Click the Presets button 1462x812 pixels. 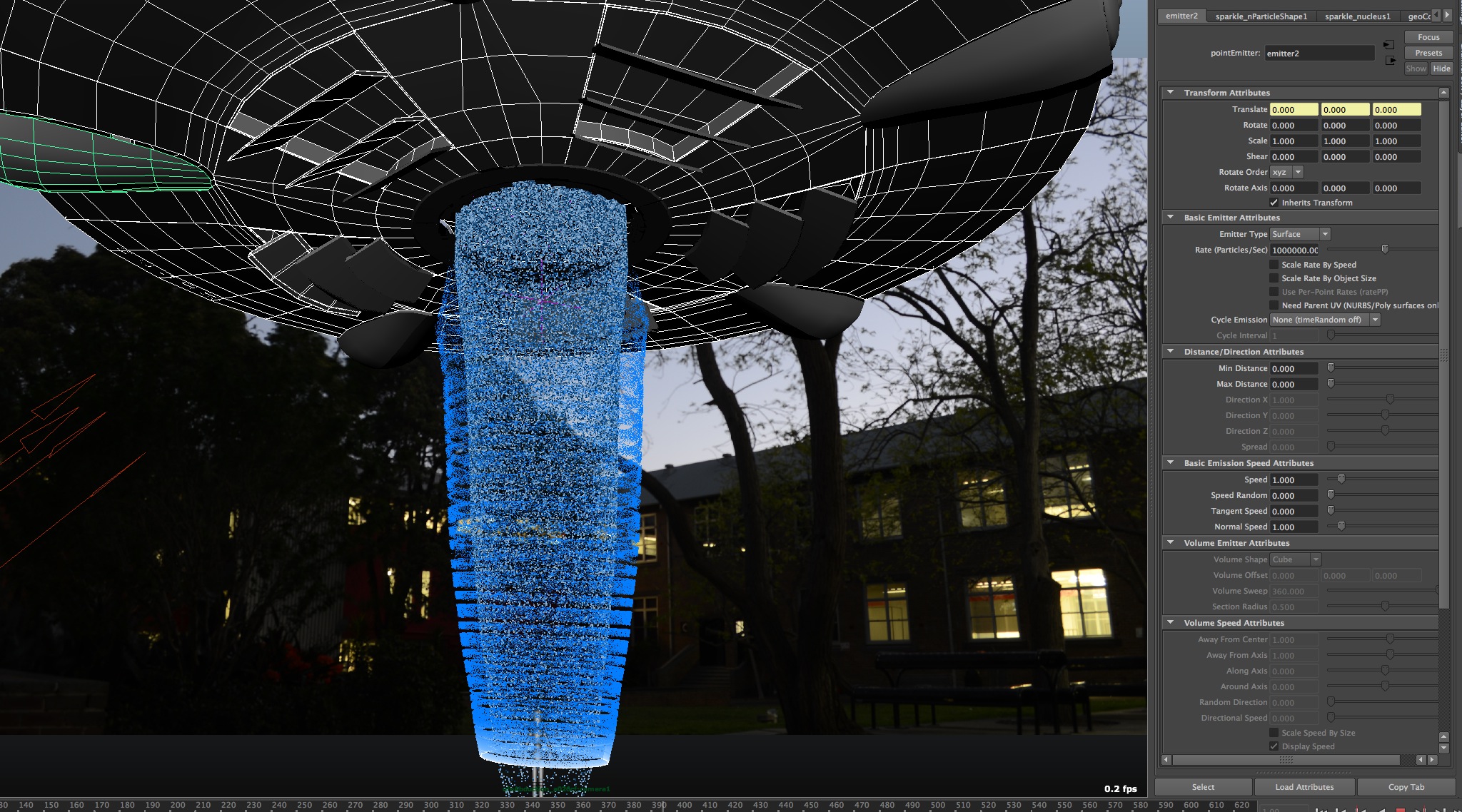point(1428,53)
